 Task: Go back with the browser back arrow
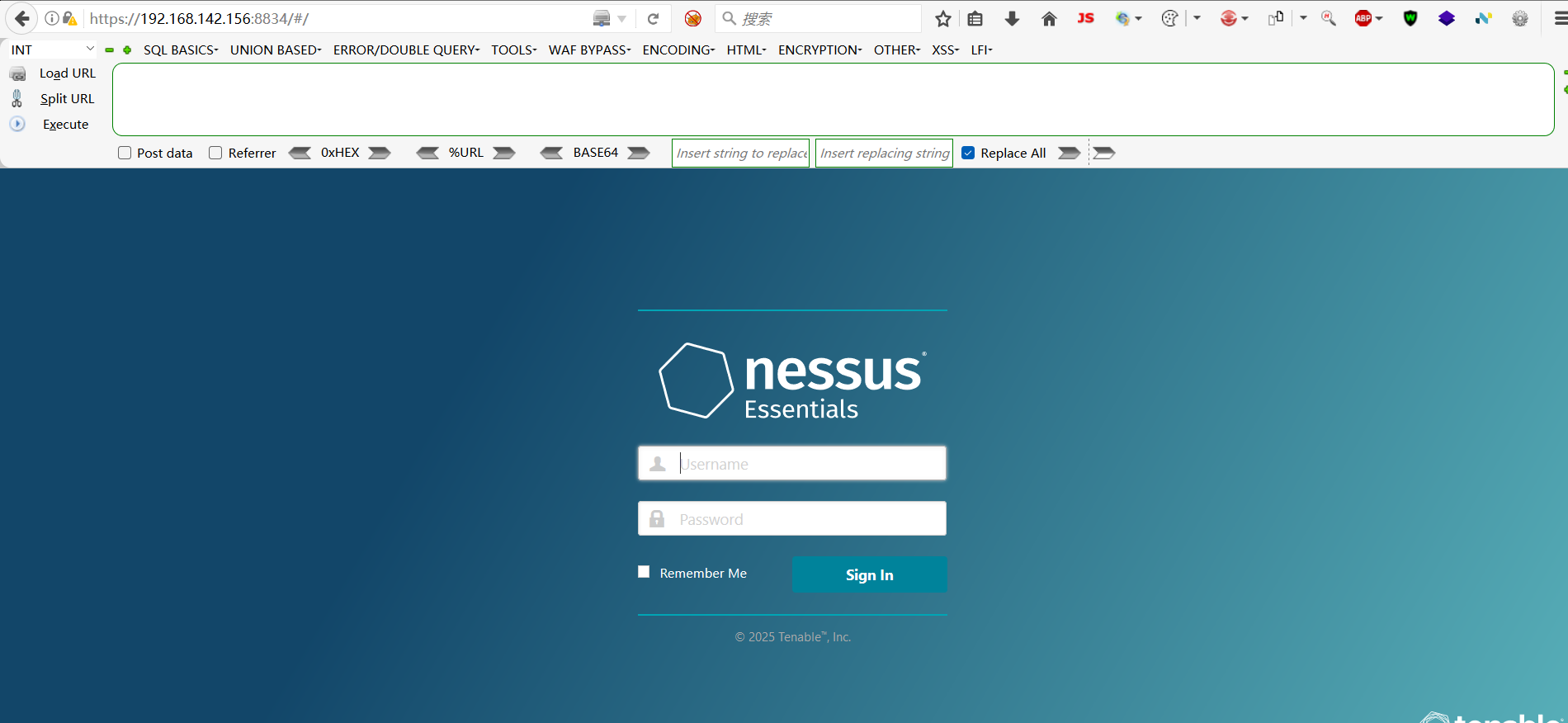22,18
